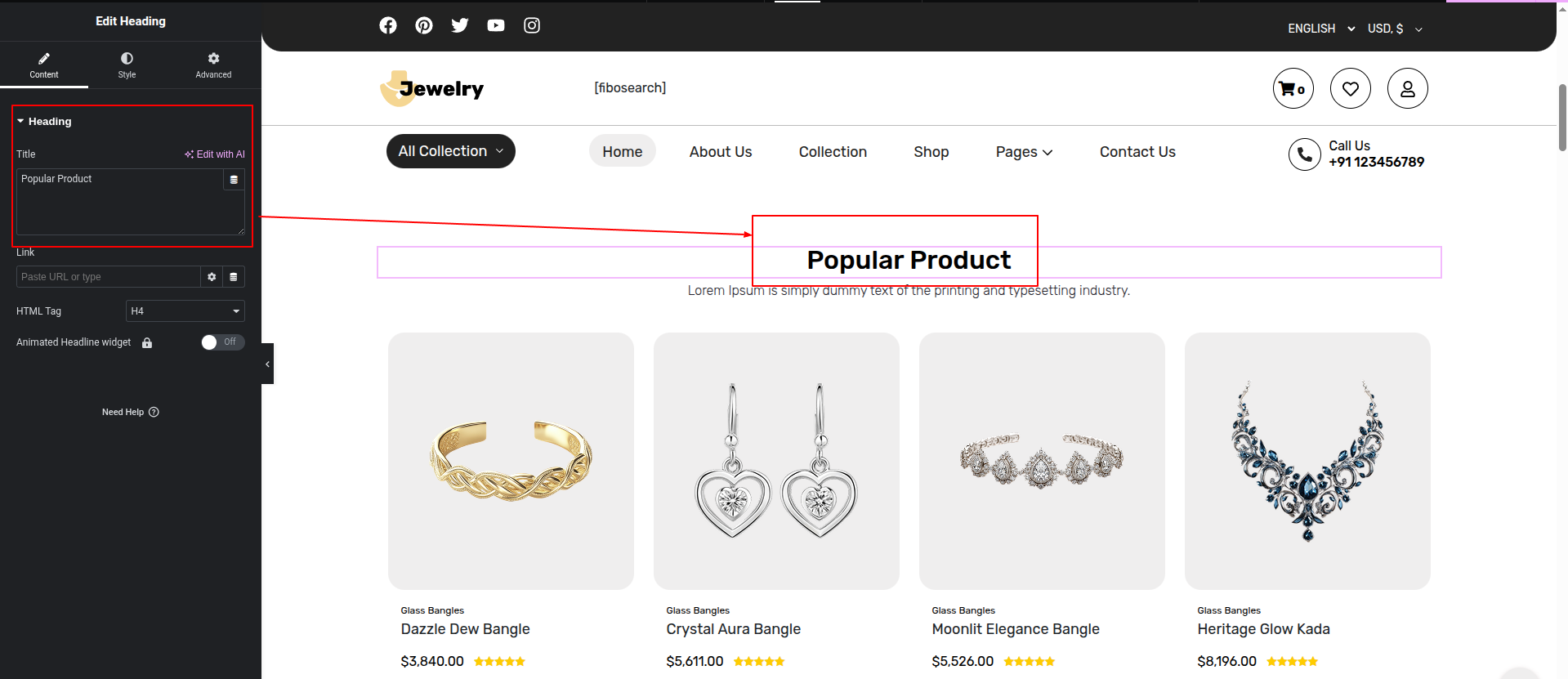Open the Facebook social icon

[388, 25]
